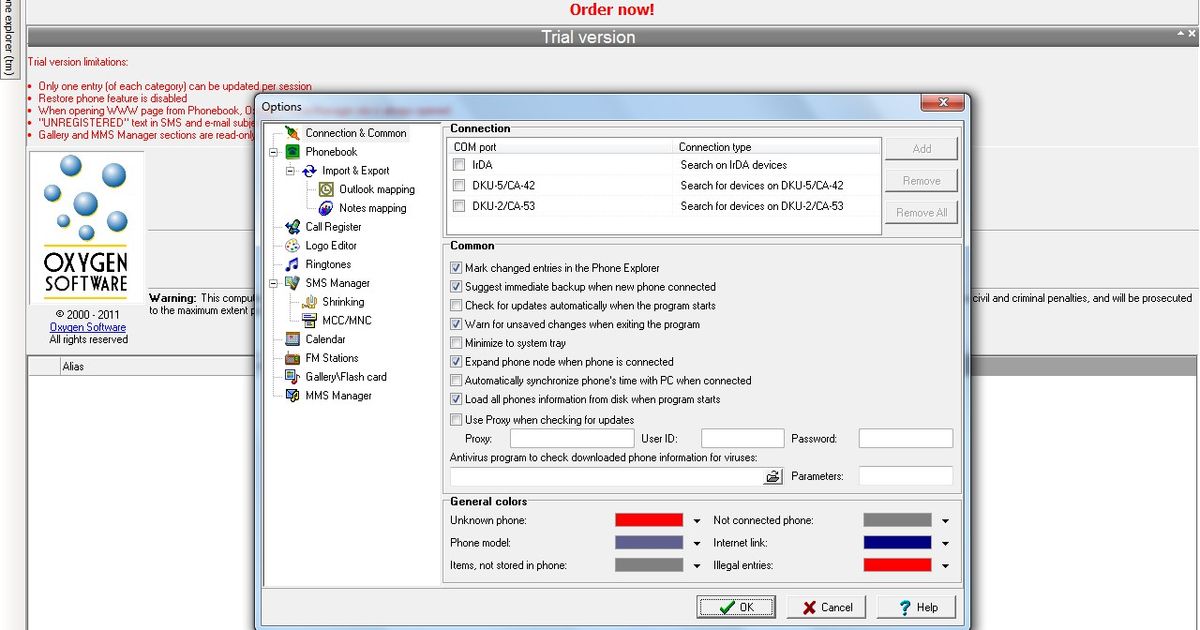Click the MMS Manager icon

point(292,396)
